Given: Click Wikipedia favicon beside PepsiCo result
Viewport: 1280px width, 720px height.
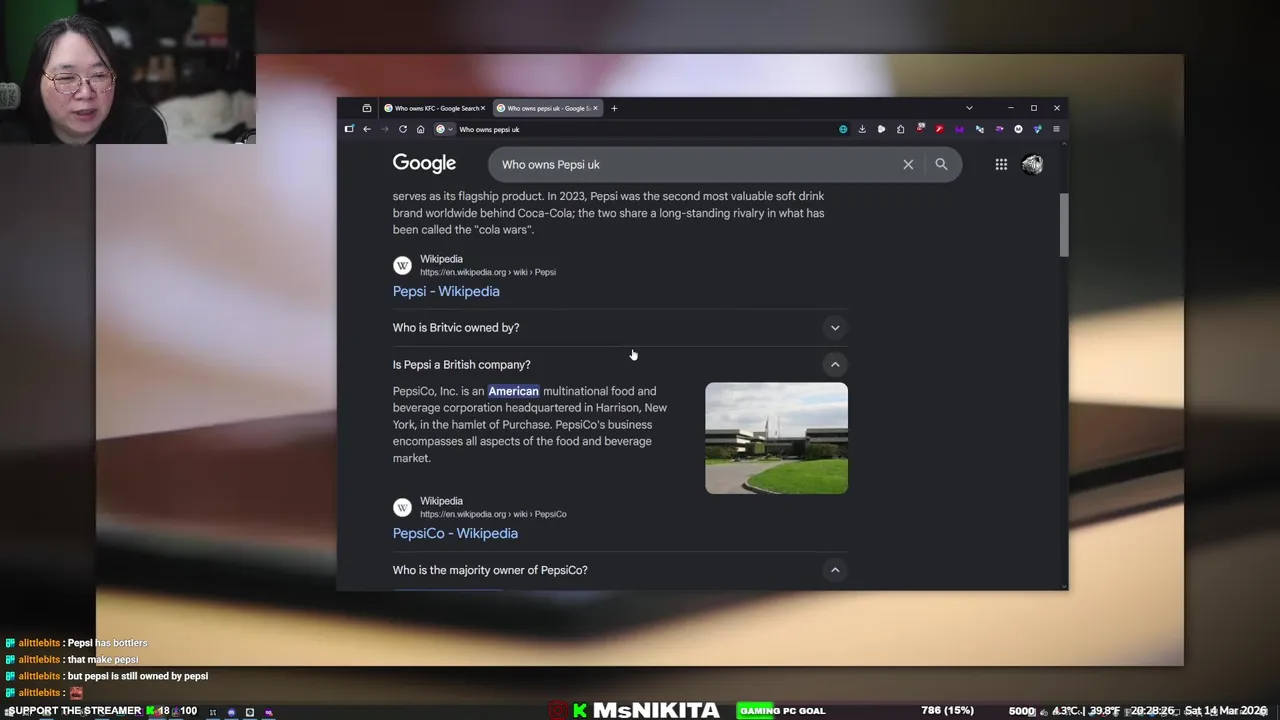Looking at the screenshot, I should 402,507.
